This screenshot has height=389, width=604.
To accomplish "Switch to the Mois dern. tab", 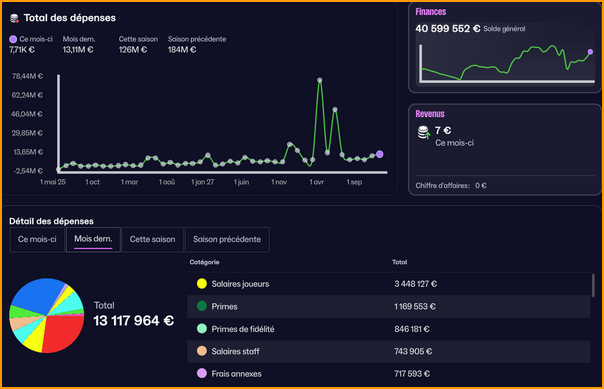I will coord(93,239).
